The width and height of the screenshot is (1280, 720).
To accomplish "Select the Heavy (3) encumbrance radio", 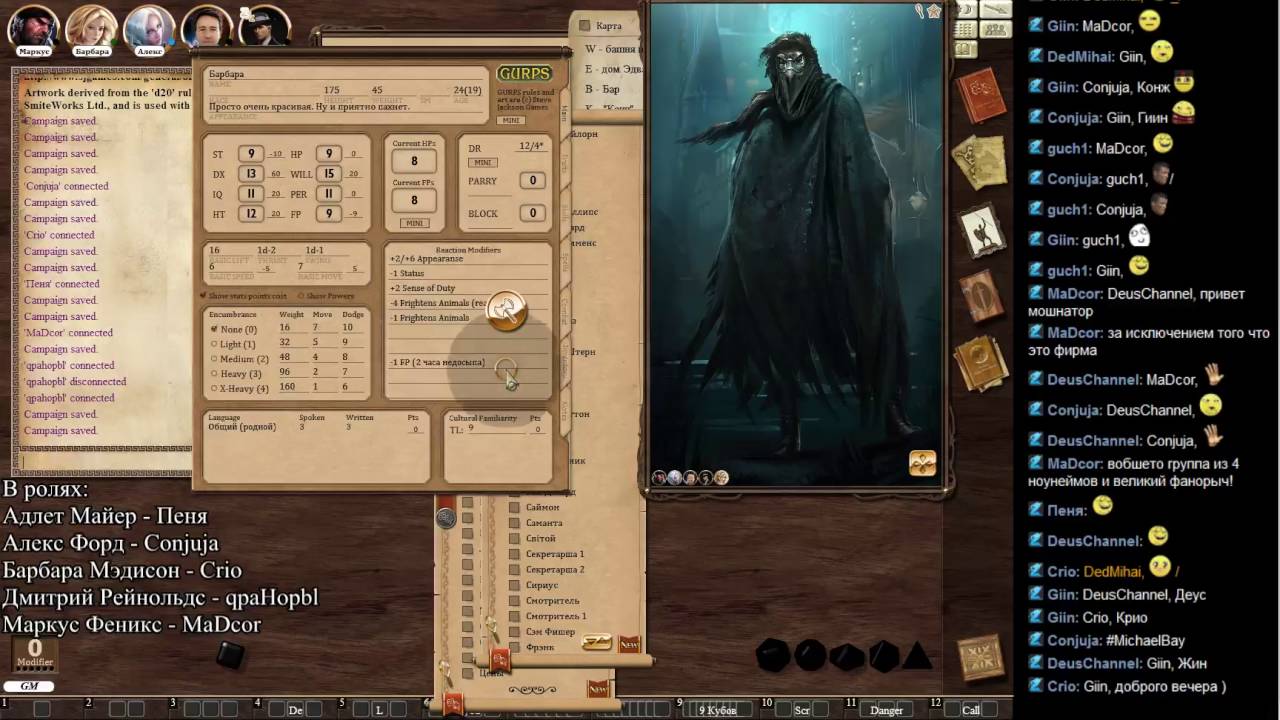I will 213,373.
